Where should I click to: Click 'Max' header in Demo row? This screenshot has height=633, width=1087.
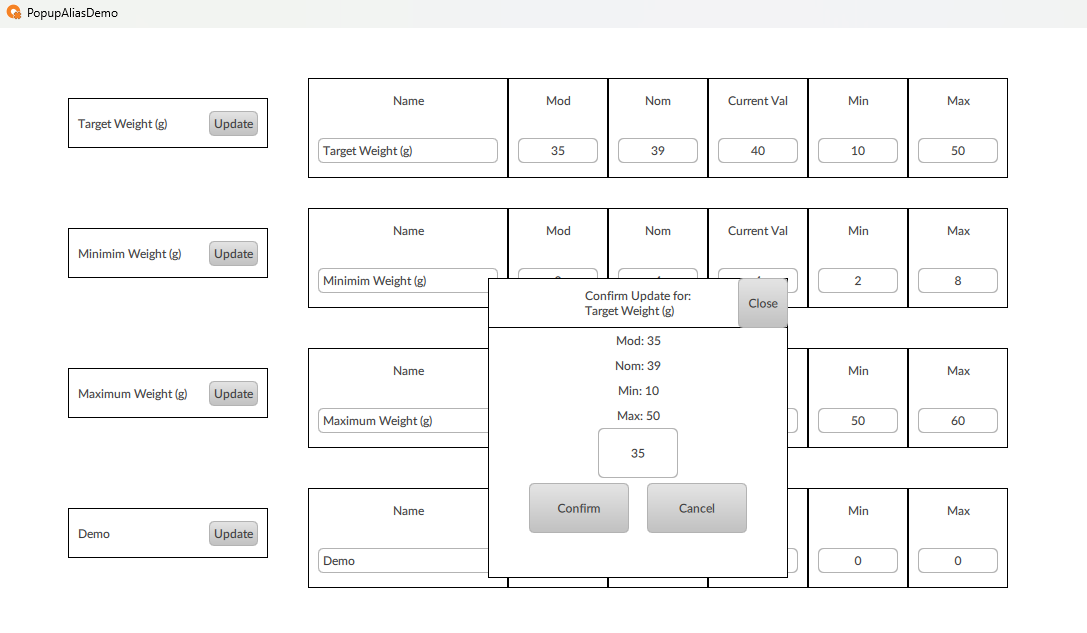click(958, 511)
